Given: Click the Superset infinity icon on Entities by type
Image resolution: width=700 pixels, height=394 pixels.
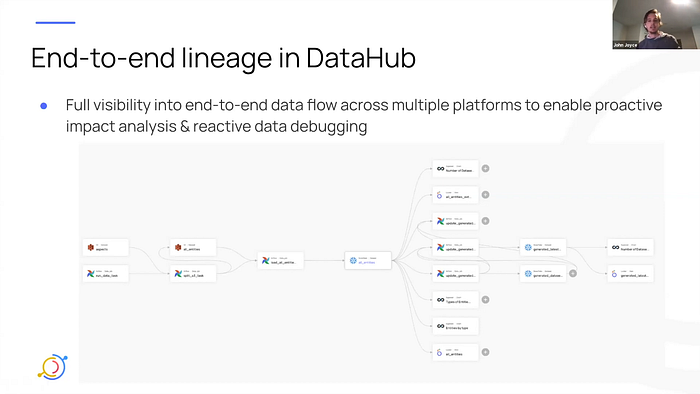Looking at the screenshot, I should click(x=440, y=326).
